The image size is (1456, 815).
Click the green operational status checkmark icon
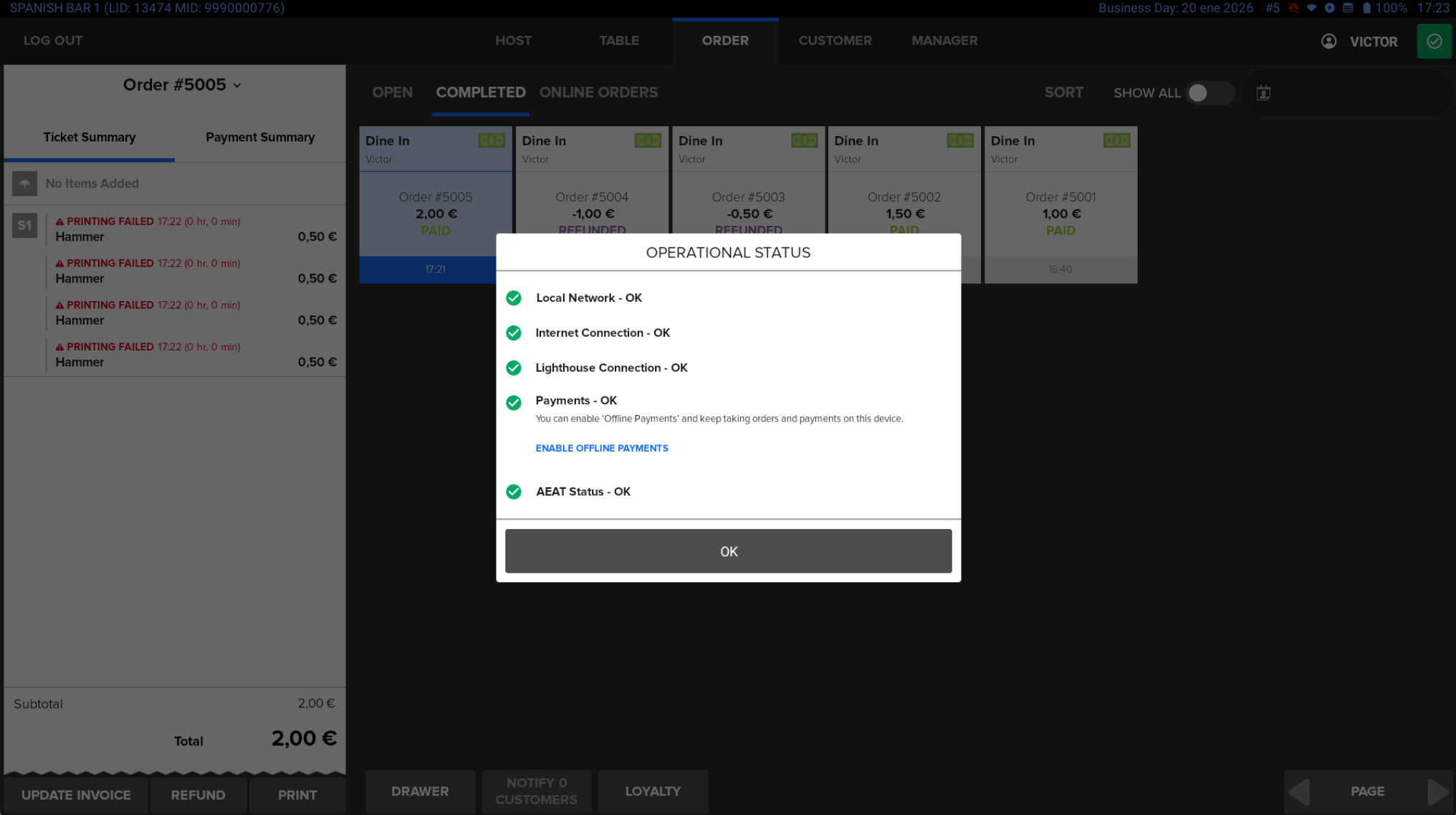click(1435, 41)
